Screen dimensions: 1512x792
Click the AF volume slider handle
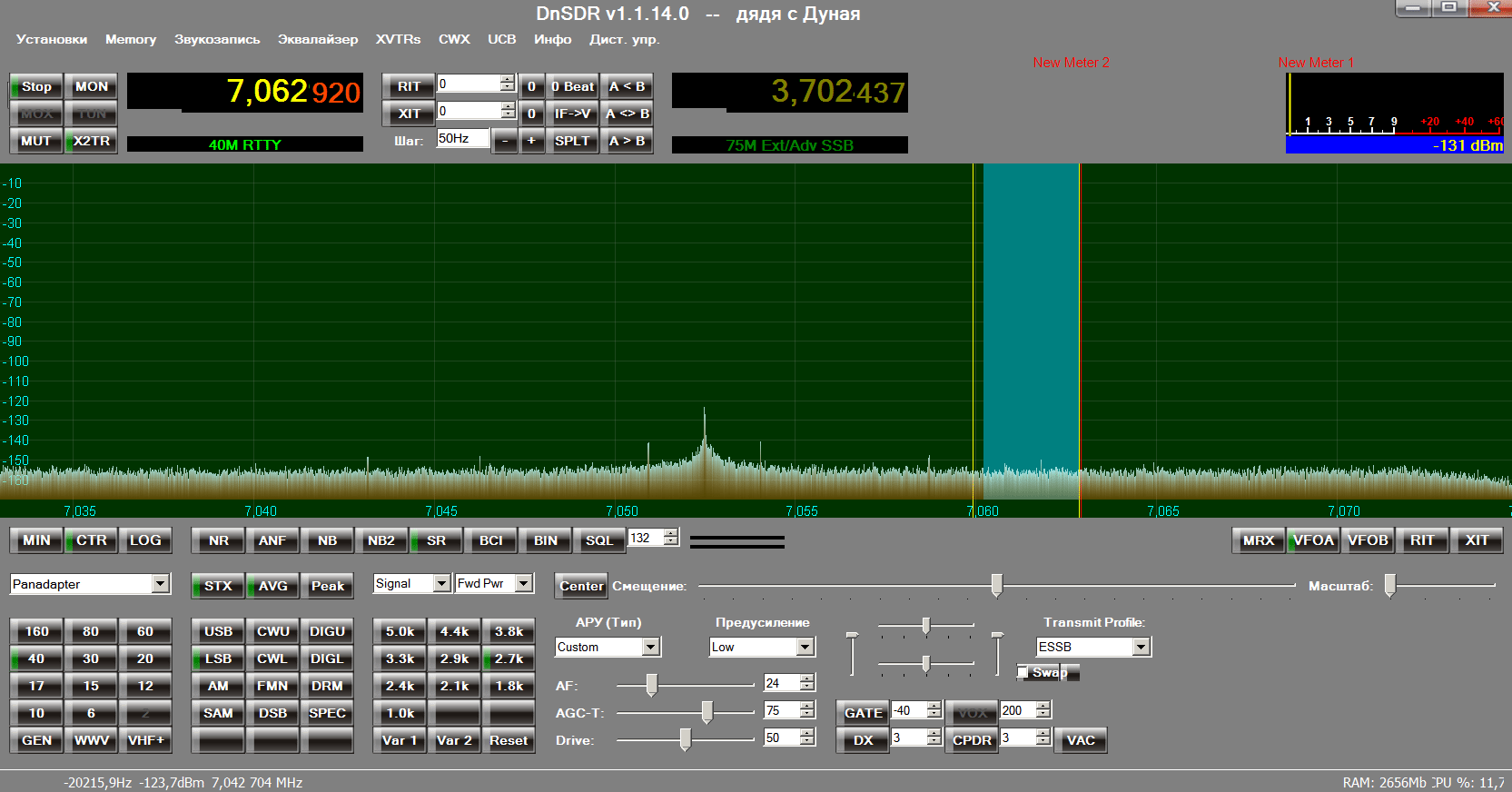coord(651,685)
